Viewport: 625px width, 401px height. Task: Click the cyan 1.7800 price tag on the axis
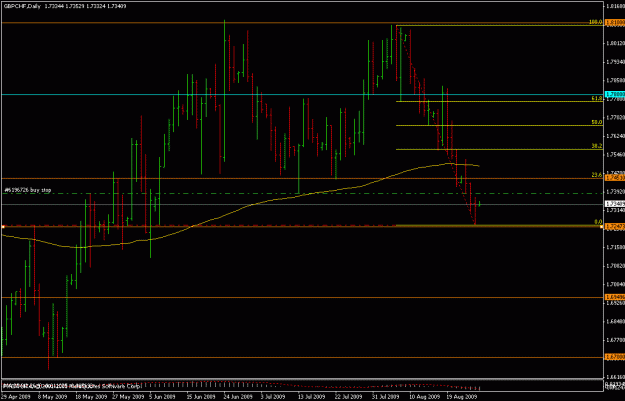tap(615, 94)
